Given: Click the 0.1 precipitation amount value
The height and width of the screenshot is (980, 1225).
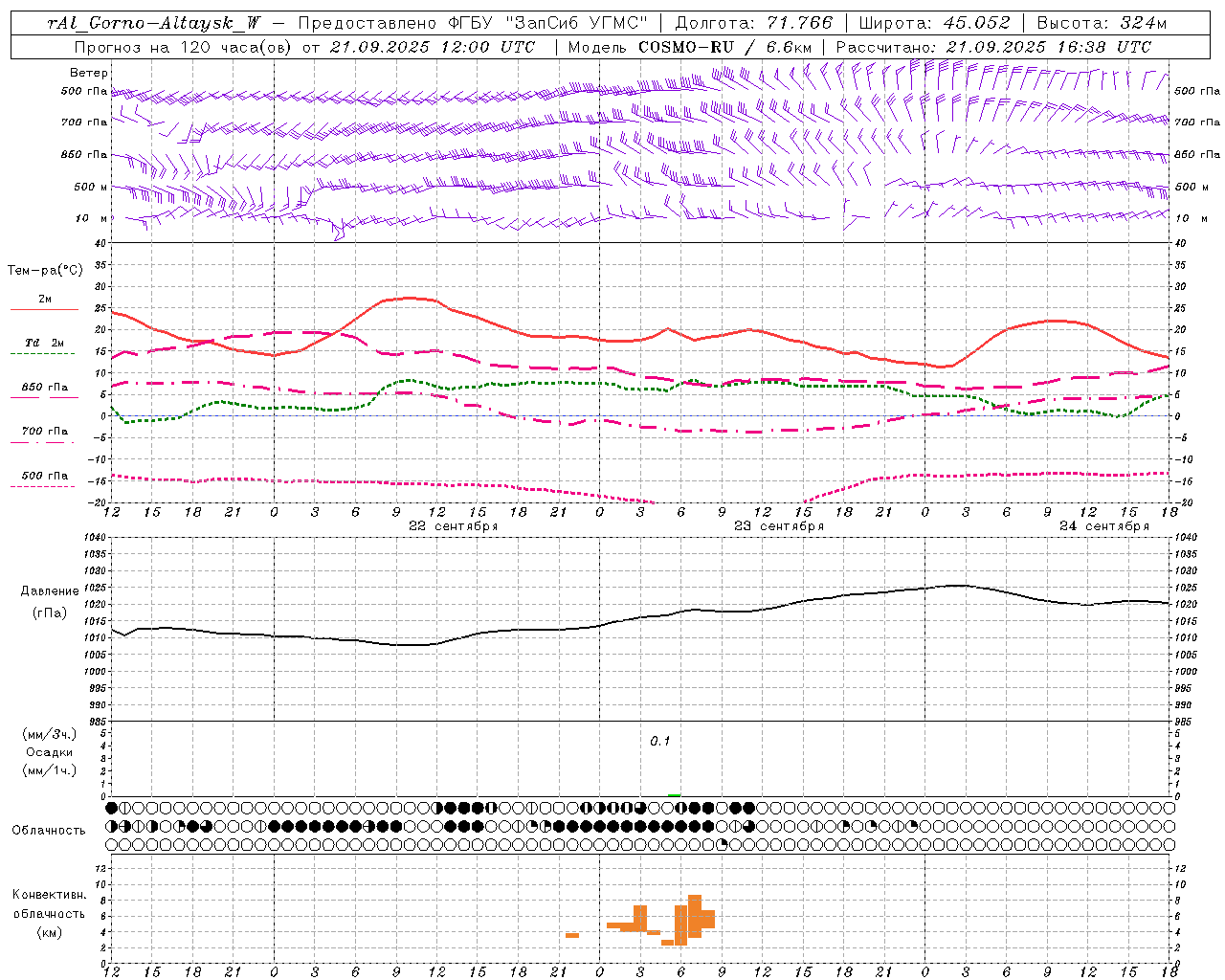Looking at the screenshot, I should (660, 742).
